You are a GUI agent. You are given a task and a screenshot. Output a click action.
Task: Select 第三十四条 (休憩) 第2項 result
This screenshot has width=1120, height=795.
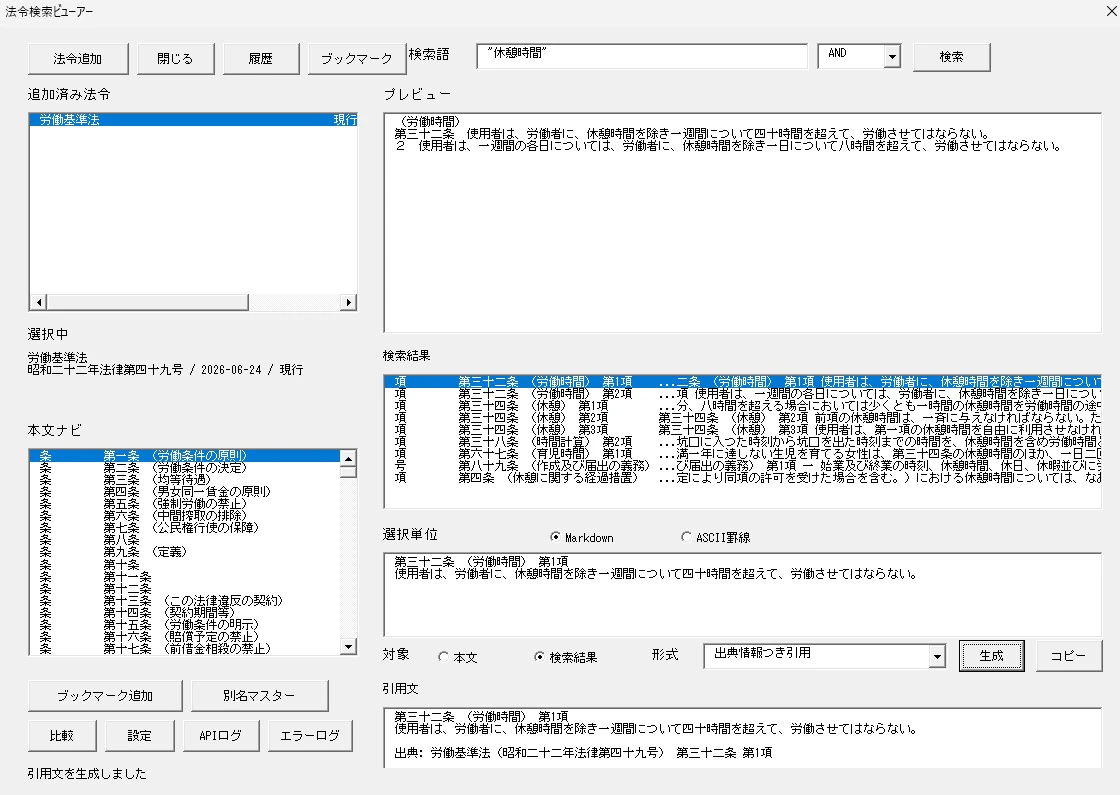coord(743,418)
